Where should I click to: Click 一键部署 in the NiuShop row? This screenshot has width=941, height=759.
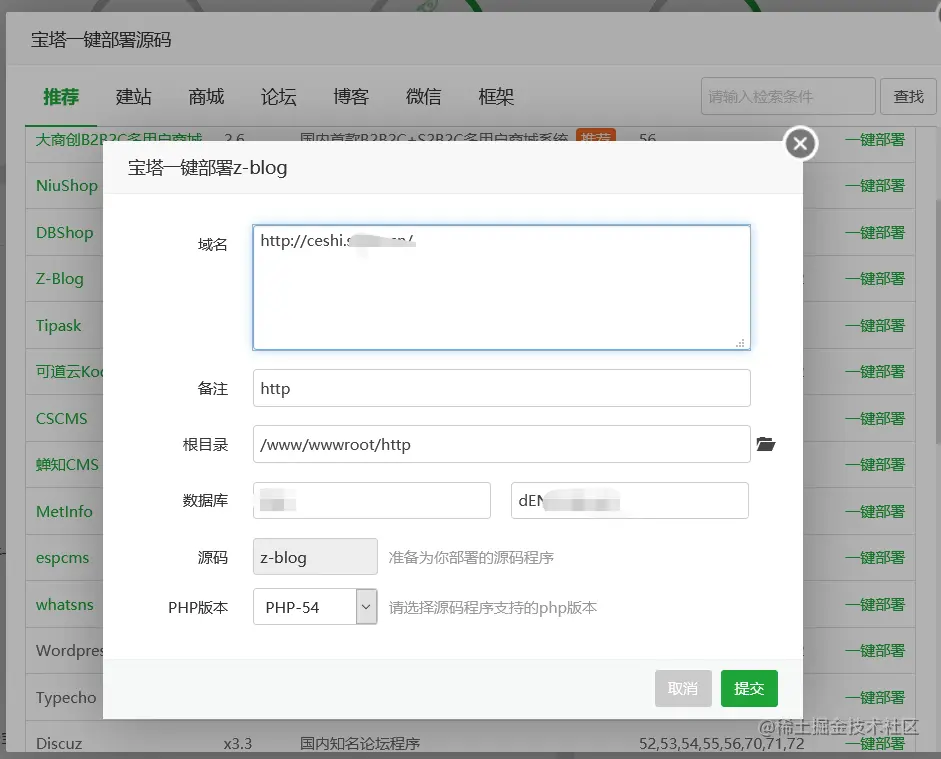[874, 185]
